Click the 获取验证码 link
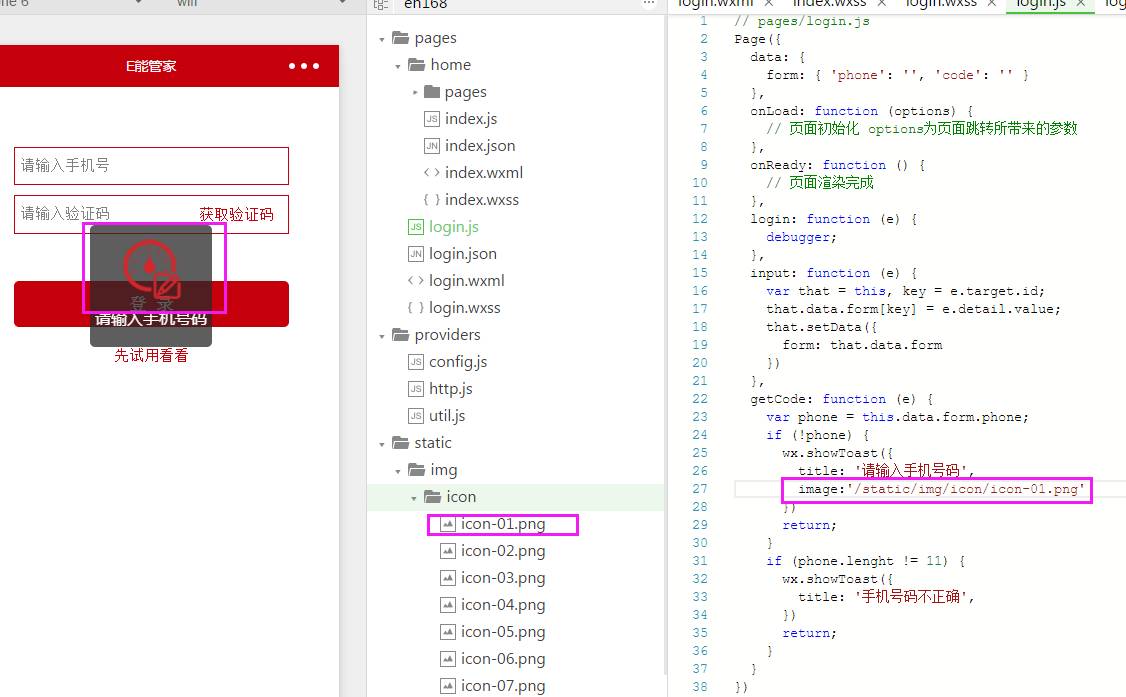The width and height of the screenshot is (1126, 697). click(x=236, y=215)
